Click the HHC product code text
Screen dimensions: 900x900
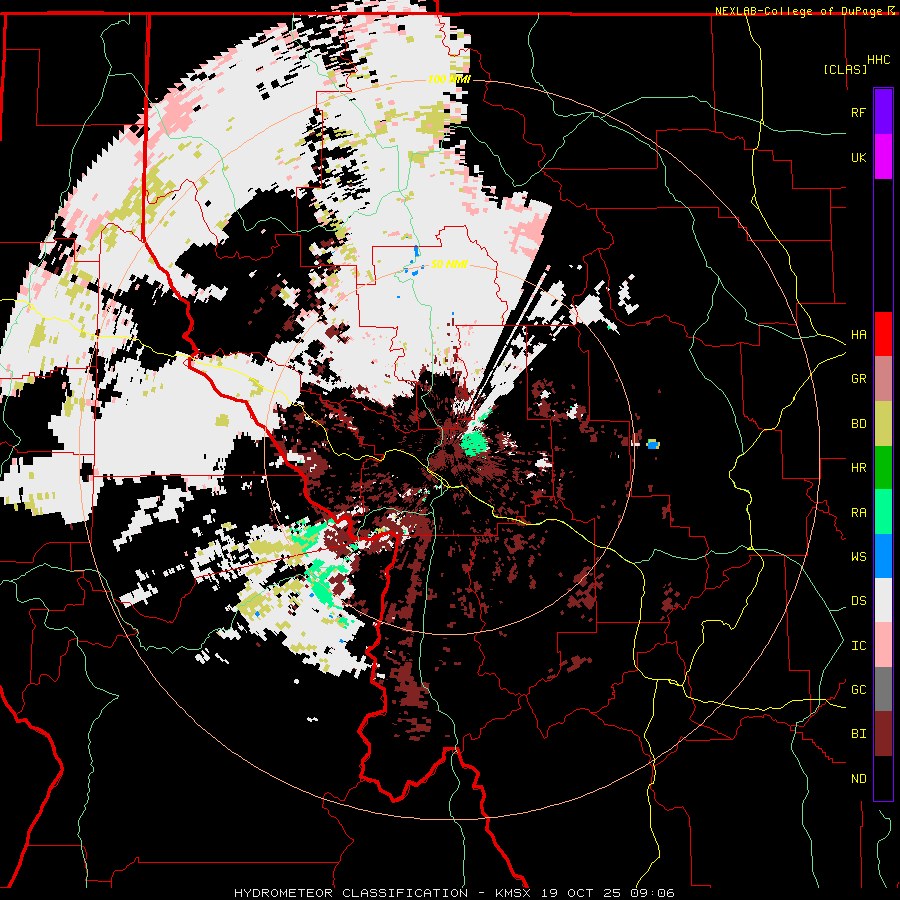click(879, 60)
